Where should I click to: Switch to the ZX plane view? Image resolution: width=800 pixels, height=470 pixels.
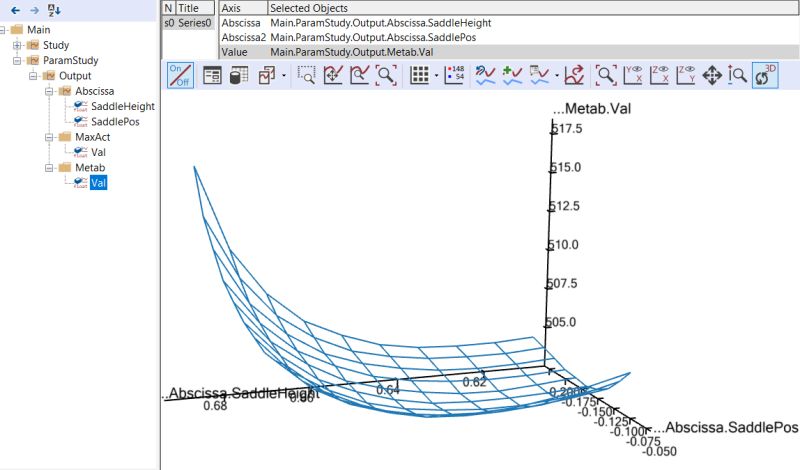pyautogui.click(x=660, y=76)
